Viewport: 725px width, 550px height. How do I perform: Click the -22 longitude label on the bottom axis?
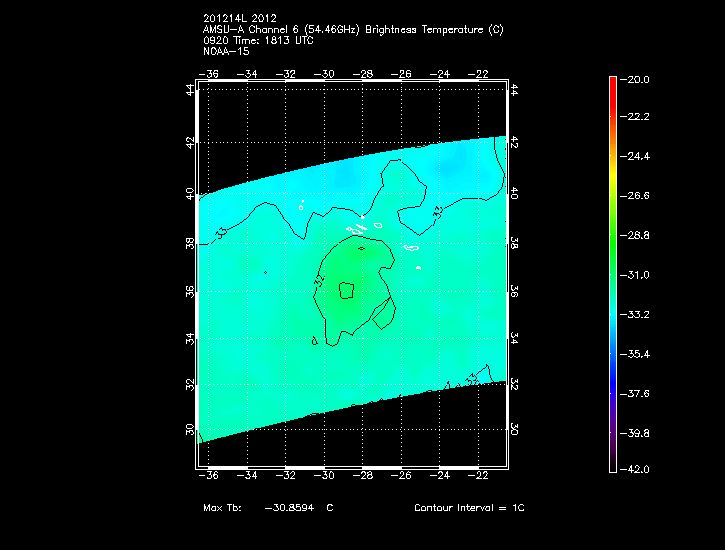pos(480,476)
